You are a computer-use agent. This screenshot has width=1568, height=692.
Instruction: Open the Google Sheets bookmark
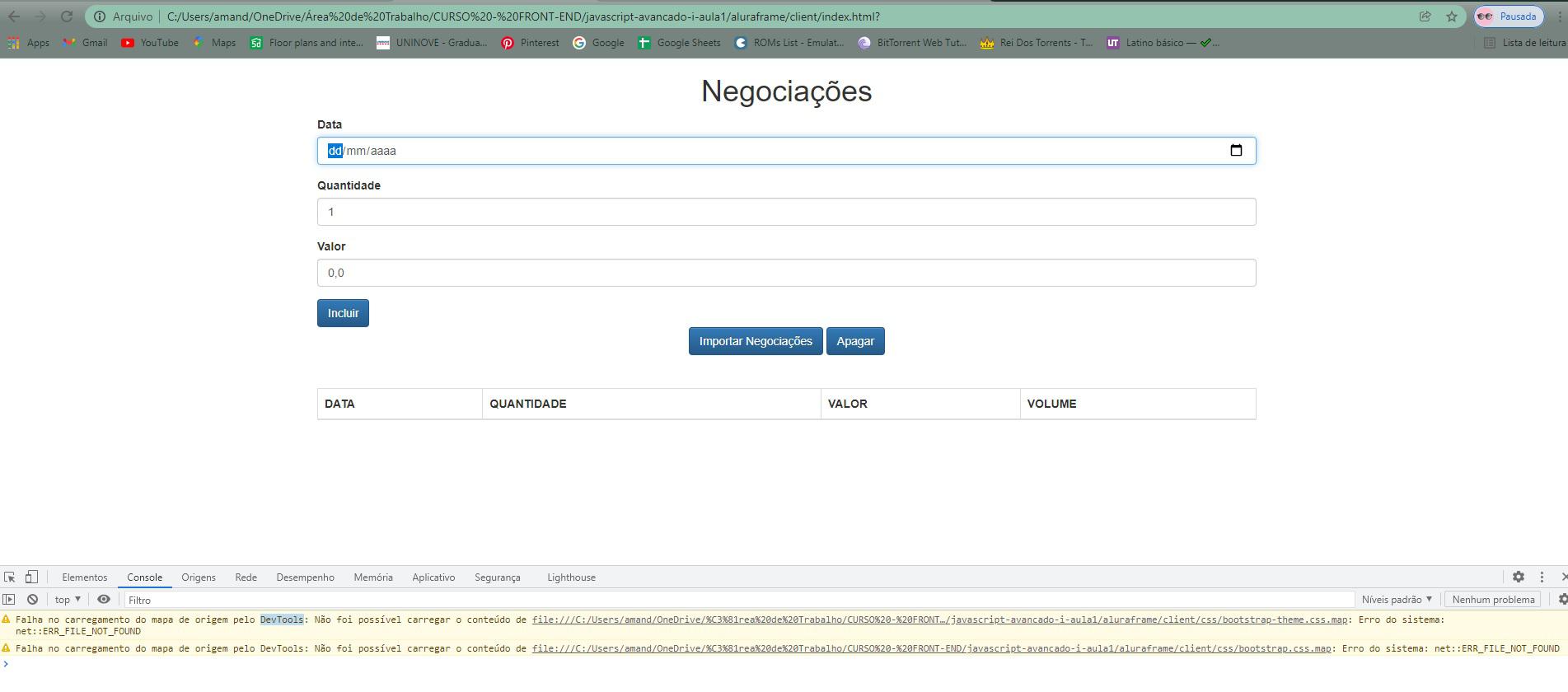click(679, 43)
